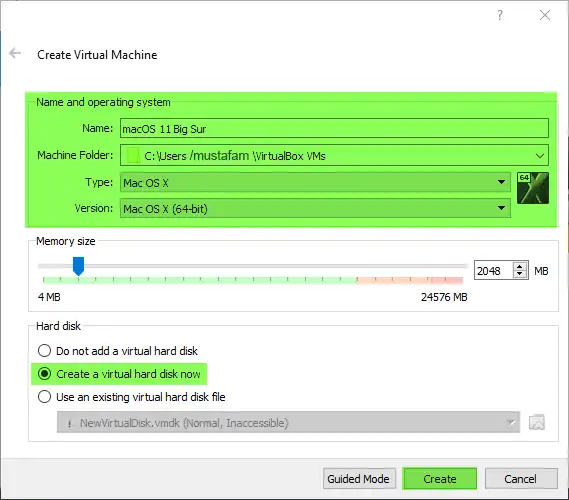
Task: Click the '24576 MB' maximum memory label
Action: [444, 297]
